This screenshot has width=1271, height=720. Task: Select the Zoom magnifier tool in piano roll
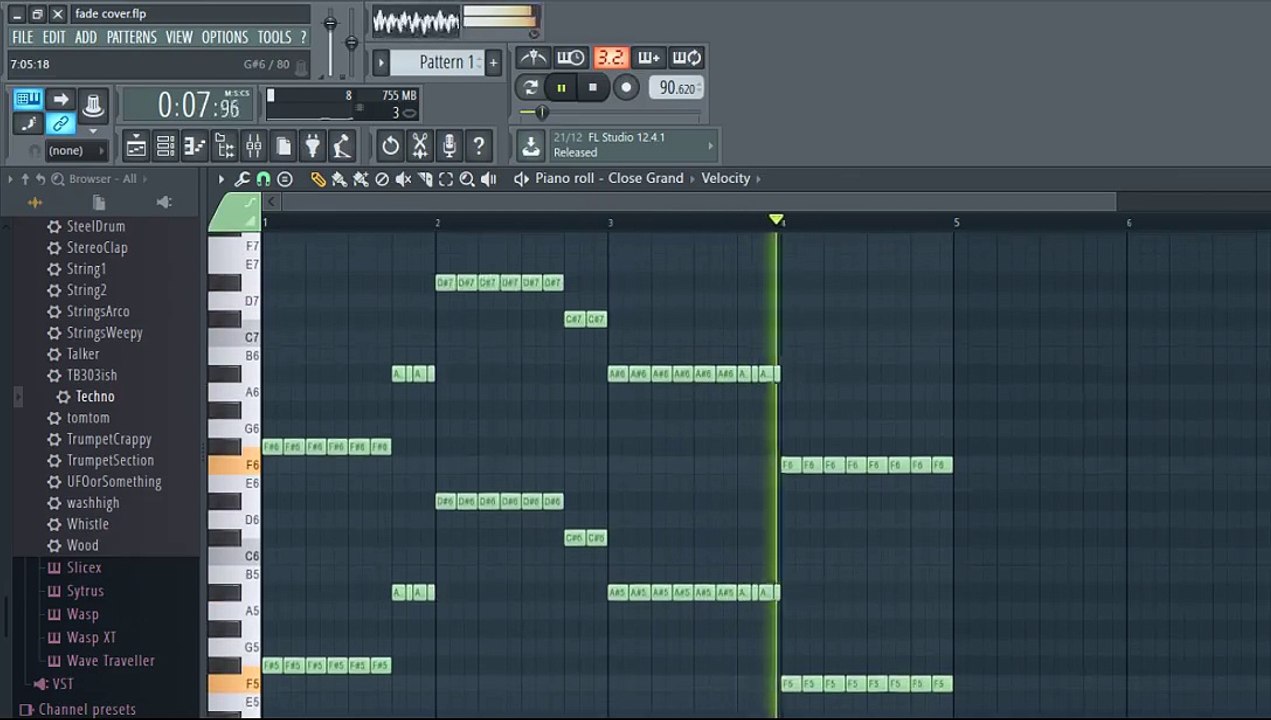(x=467, y=179)
